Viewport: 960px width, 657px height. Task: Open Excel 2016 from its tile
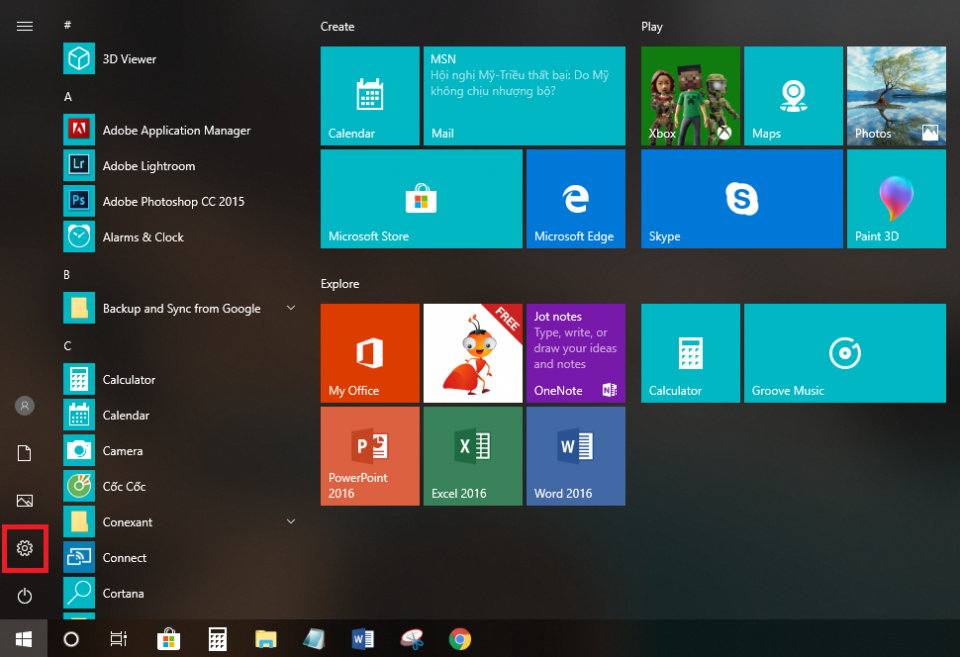pyautogui.click(x=472, y=456)
